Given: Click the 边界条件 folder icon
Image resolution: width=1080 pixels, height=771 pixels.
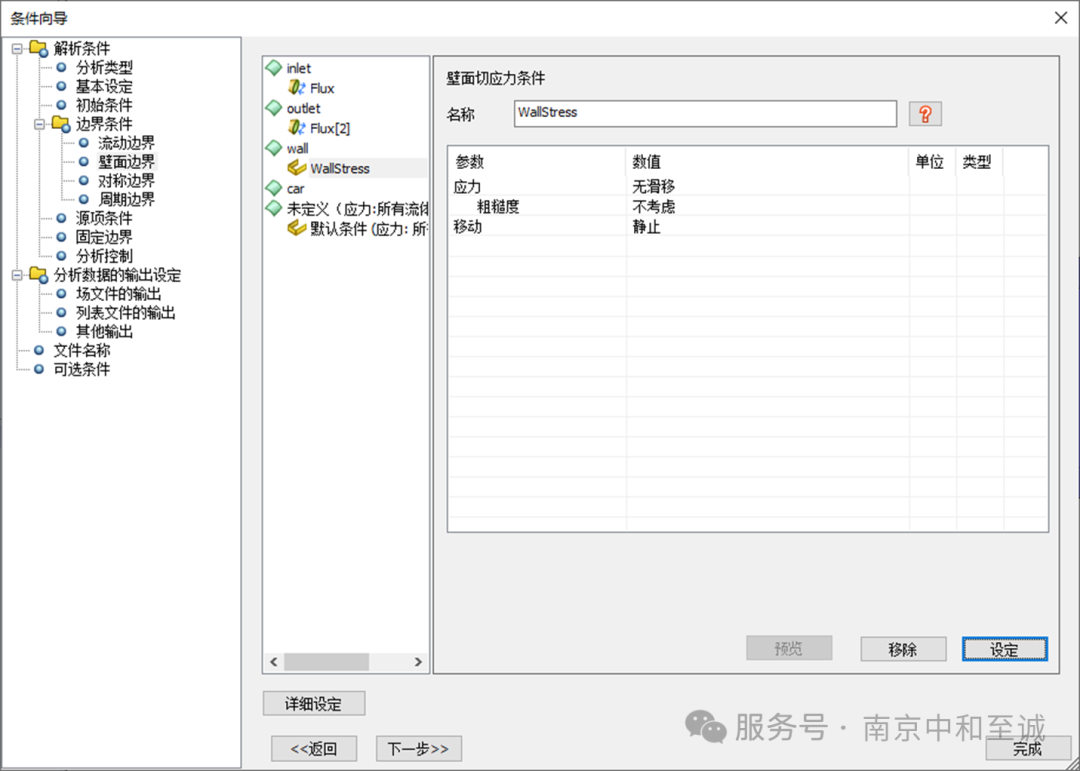Looking at the screenshot, I should pos(61,124).
